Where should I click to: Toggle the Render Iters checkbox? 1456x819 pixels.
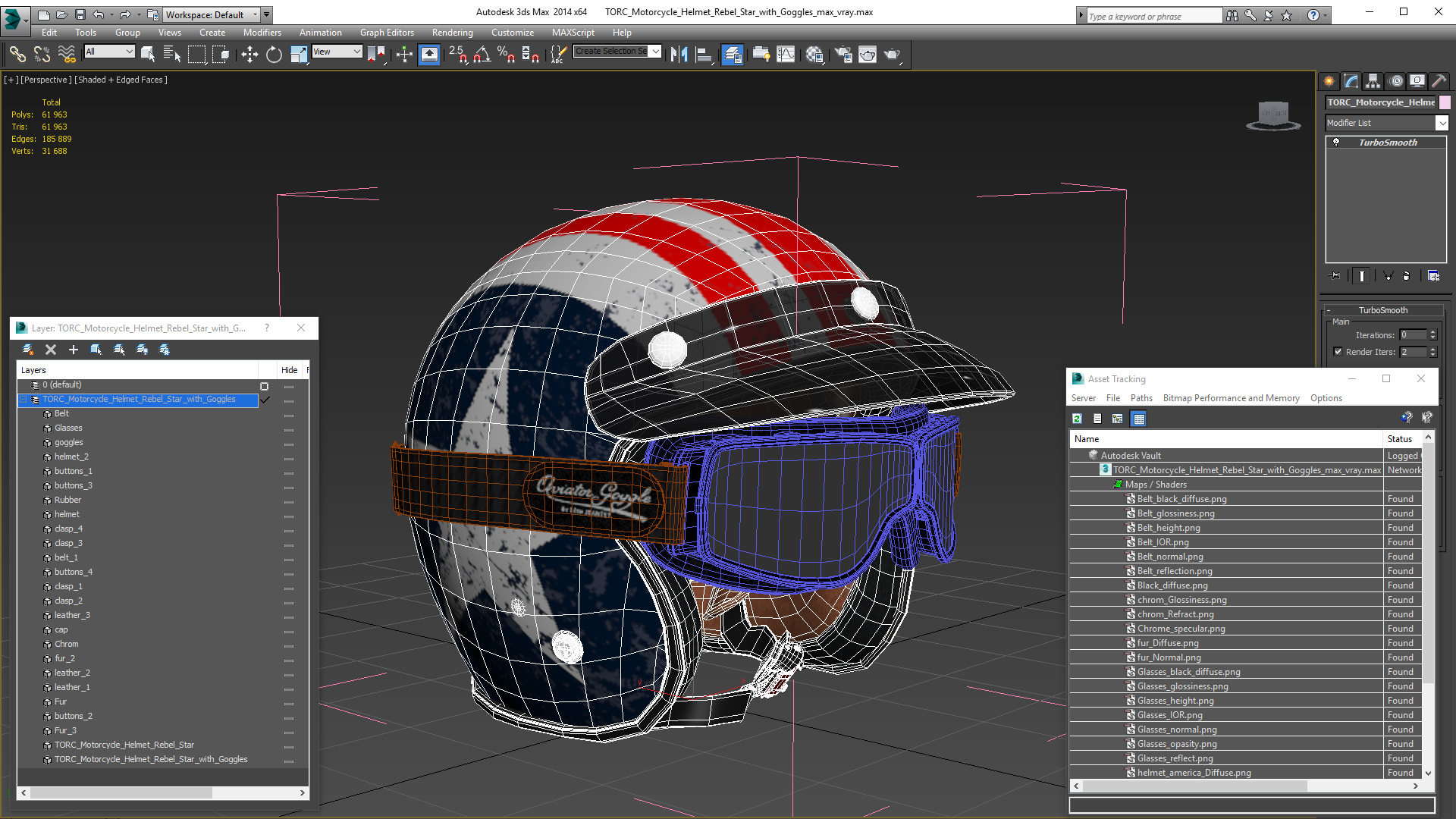pos(1338,352)
